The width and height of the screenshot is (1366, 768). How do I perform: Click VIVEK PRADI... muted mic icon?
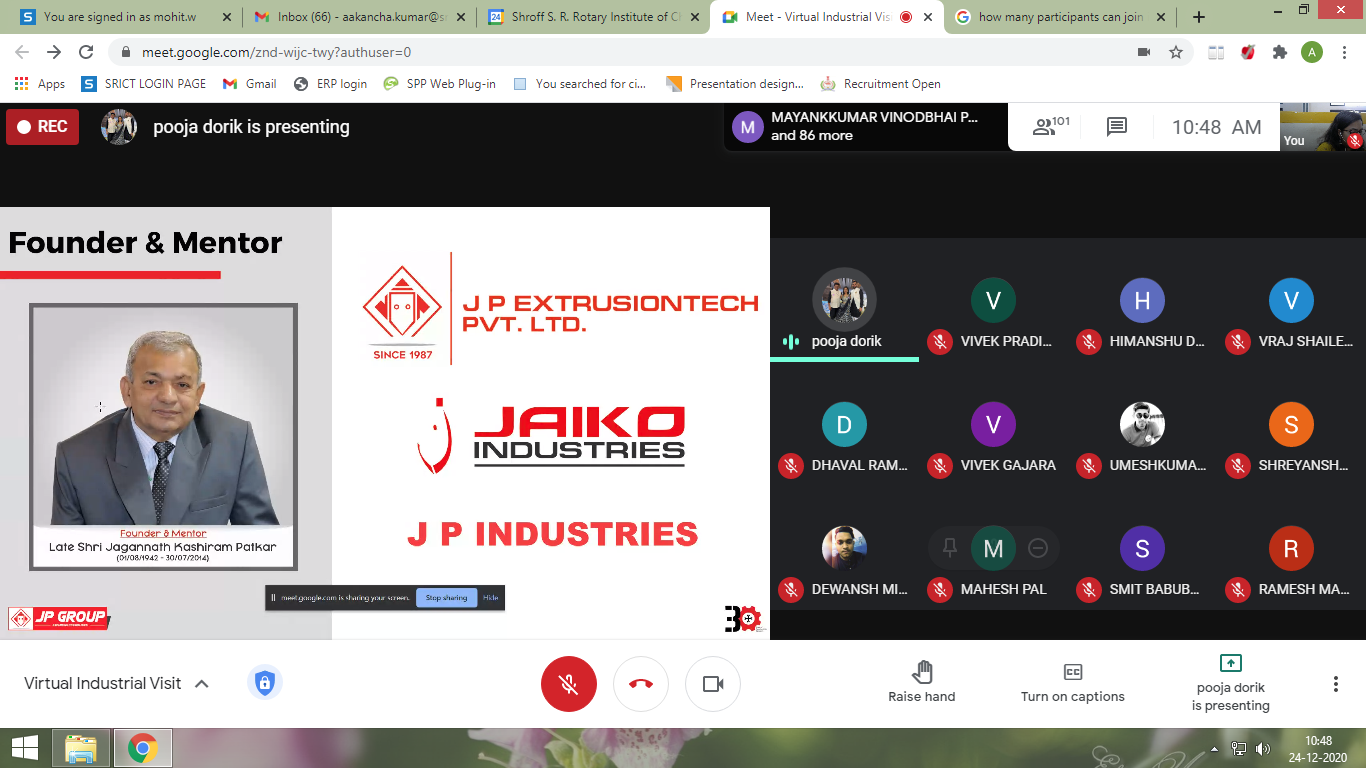pos(939,342)
